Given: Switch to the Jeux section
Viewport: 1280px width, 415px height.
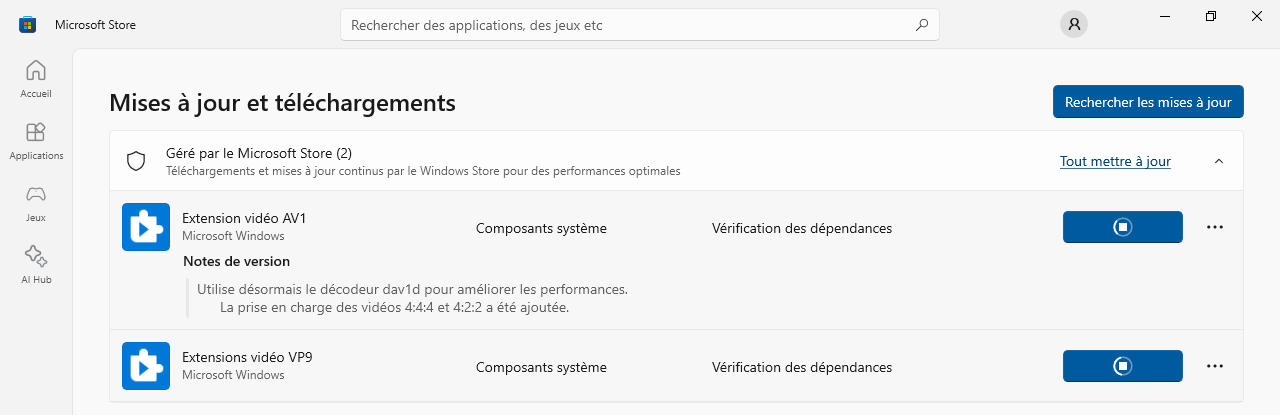Looking at the screenshot, I should [x=36, y=203].
